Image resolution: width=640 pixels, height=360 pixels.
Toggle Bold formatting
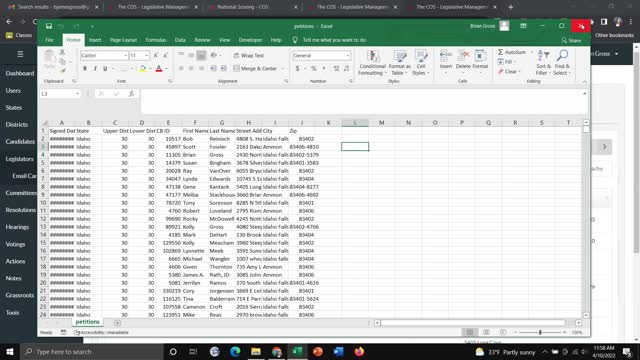(85, 69)
